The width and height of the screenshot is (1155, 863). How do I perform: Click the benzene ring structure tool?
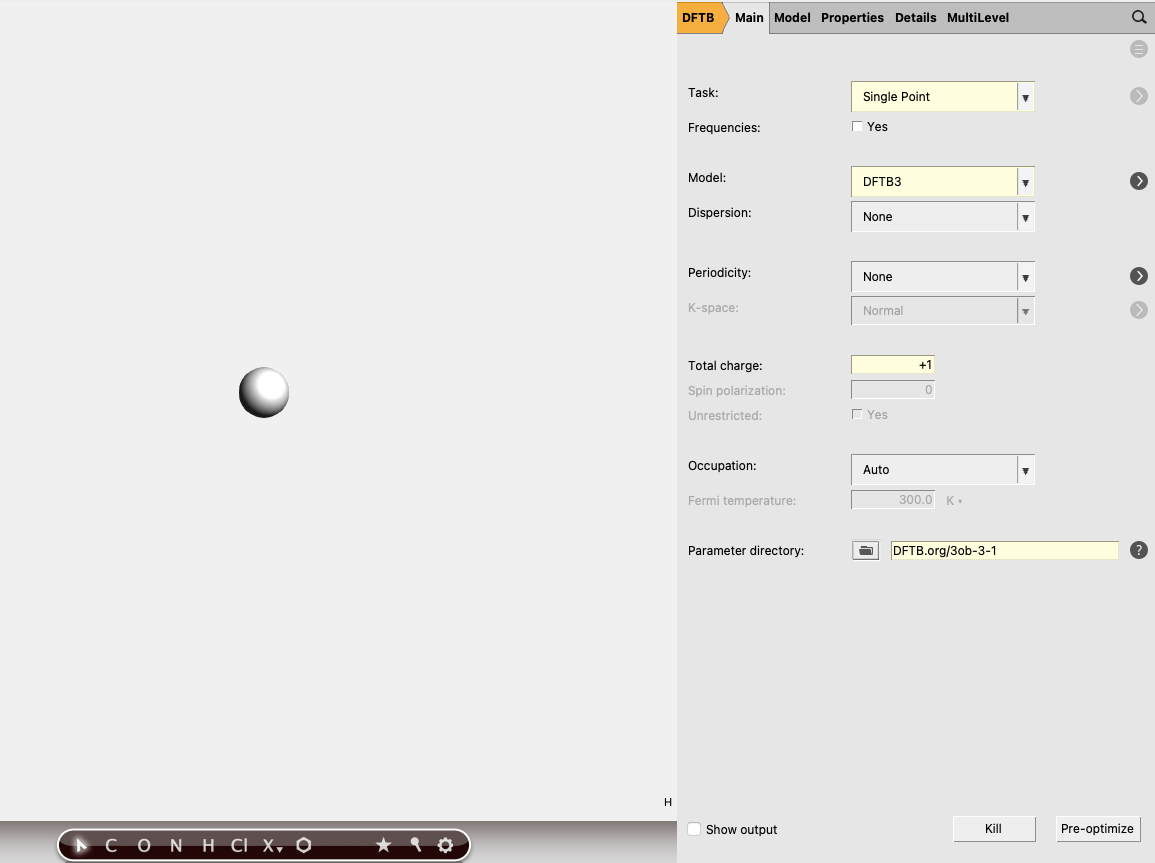[304, 845]
